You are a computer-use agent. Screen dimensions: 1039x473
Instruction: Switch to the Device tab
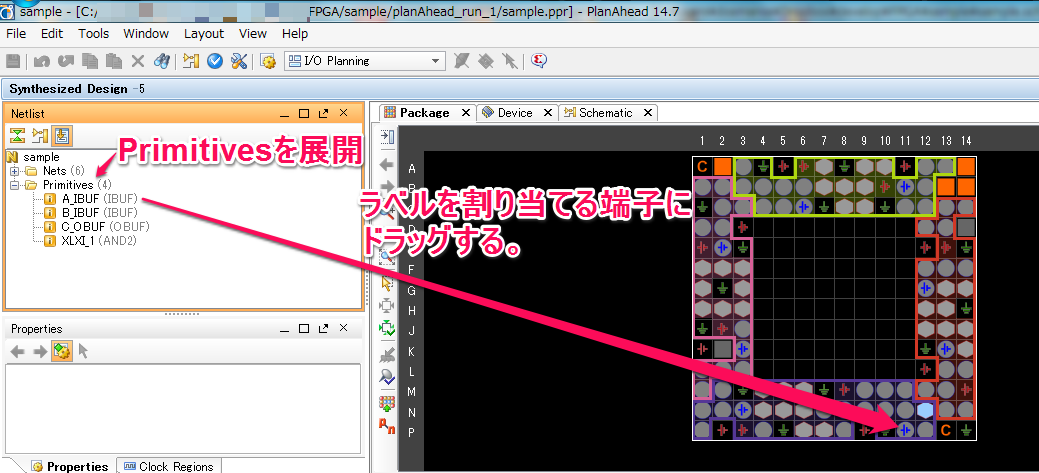[514, 113]
